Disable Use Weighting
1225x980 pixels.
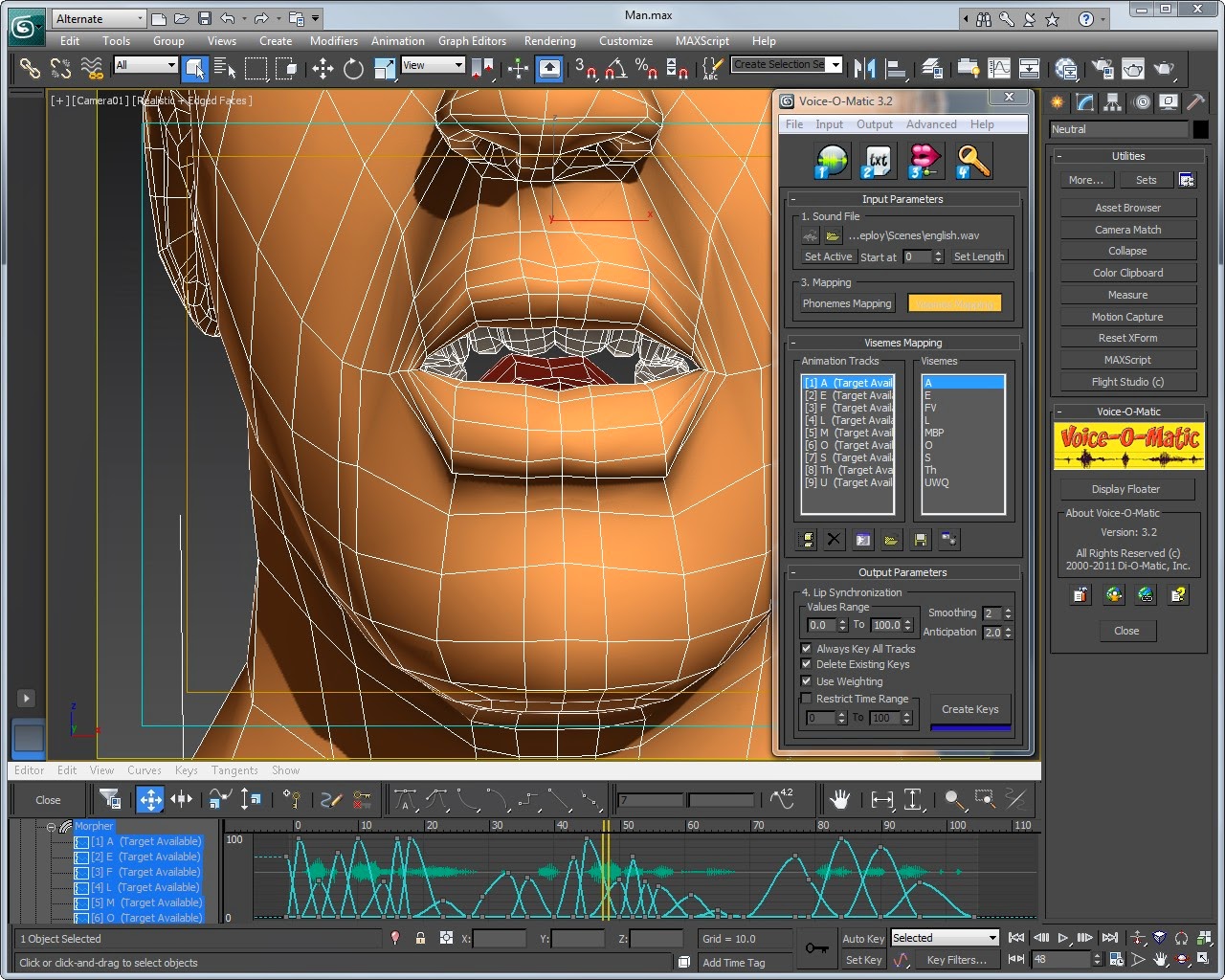(806, 680)
